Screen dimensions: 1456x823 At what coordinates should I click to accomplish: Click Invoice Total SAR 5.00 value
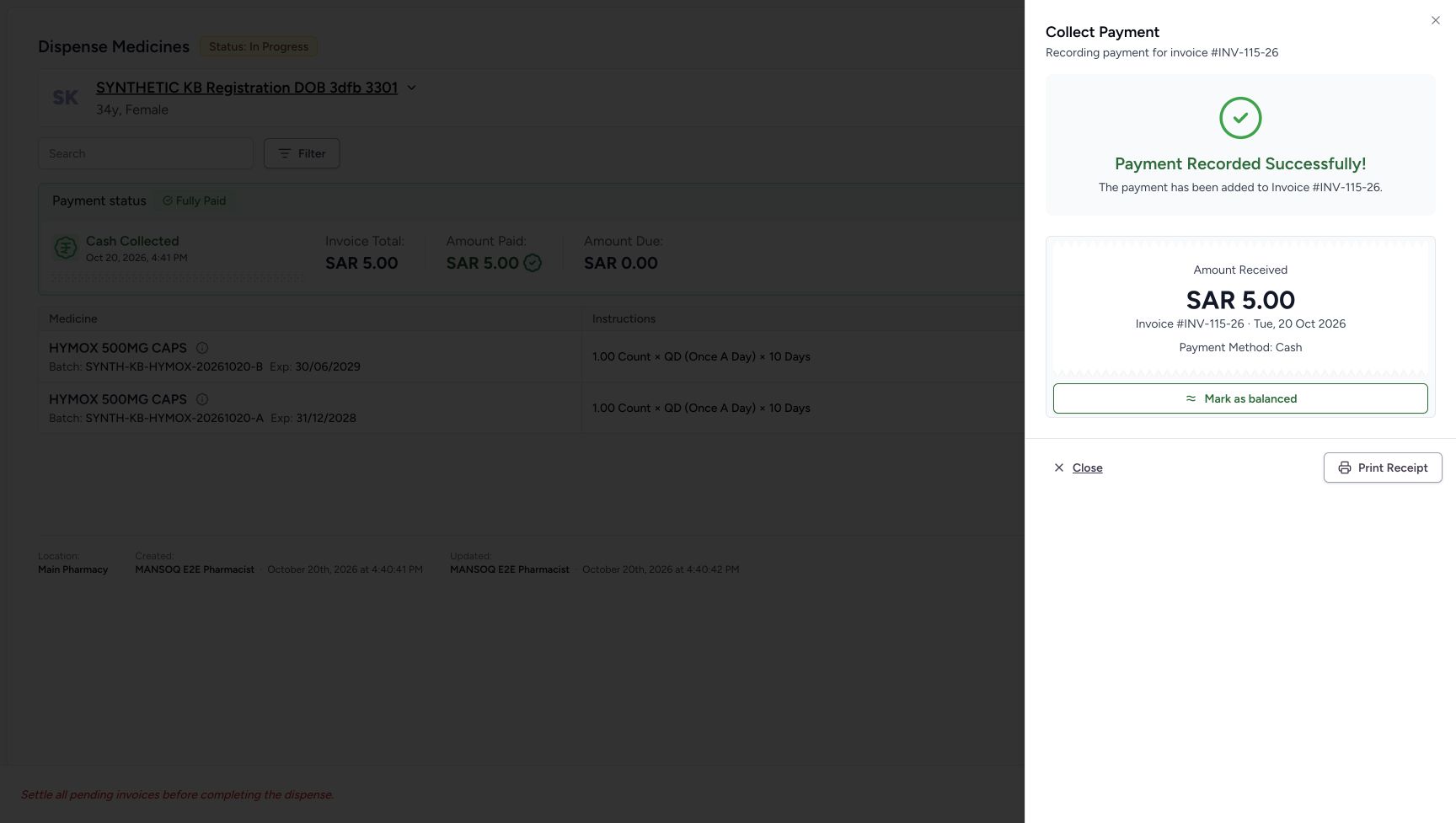361,263
